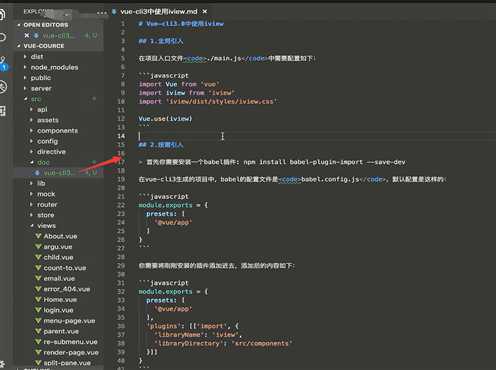Expand the mock folder arrow
Image resolution: width=496 pixels, height=370 pixels.
point(31,194)
